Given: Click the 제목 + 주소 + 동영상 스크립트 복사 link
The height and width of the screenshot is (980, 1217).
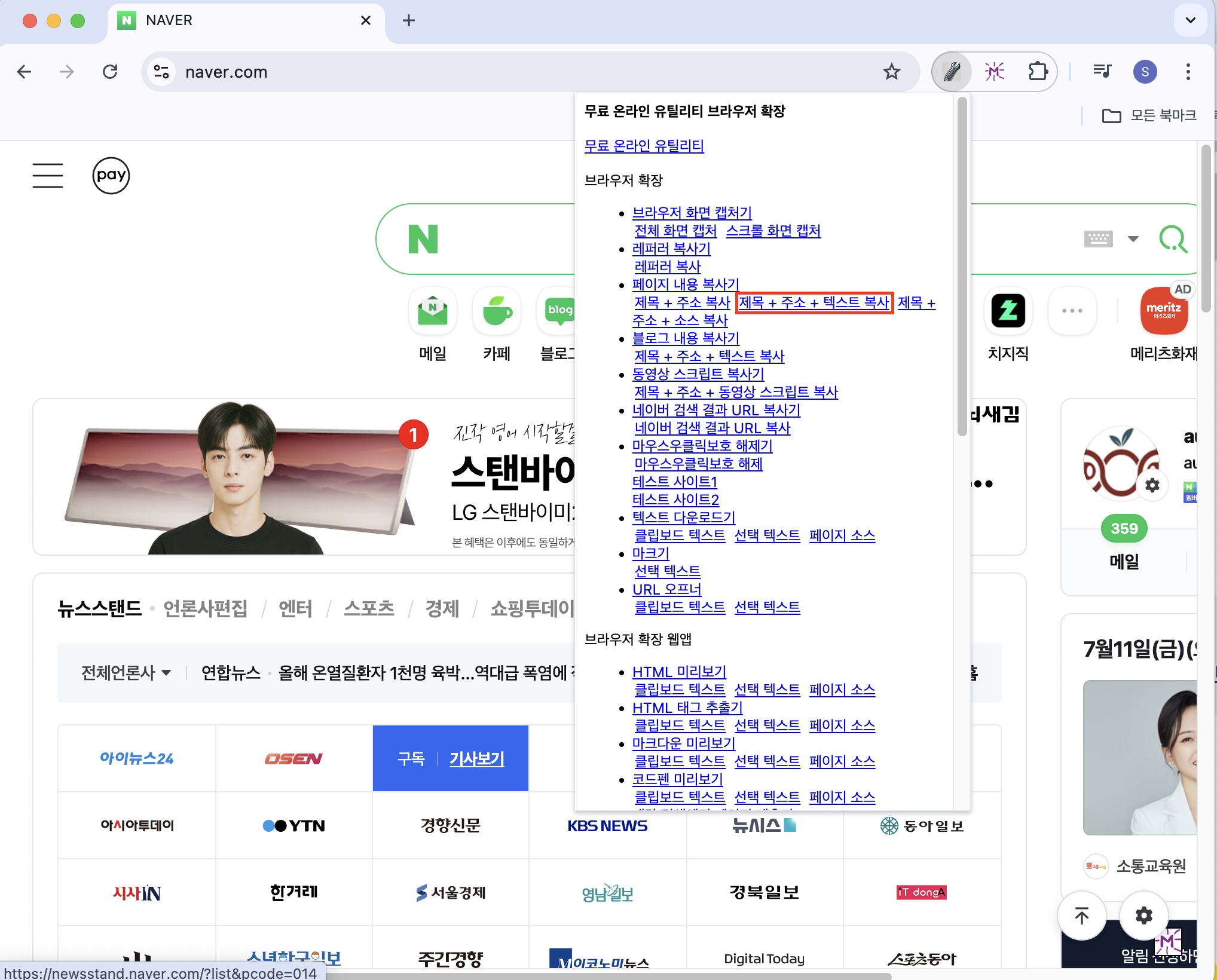Looking at the screenshot, I should click(x=736, y=392).
